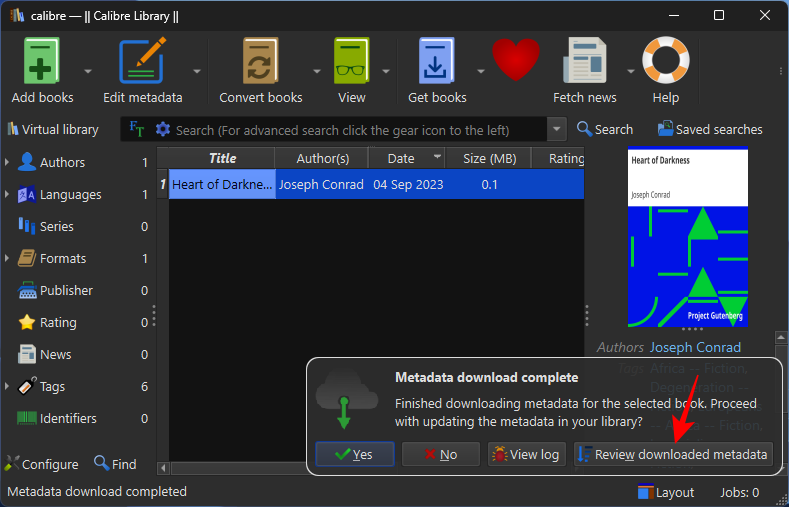The image size is (789, 507).
Task: Open the Layout button
Action: (666, 492)
